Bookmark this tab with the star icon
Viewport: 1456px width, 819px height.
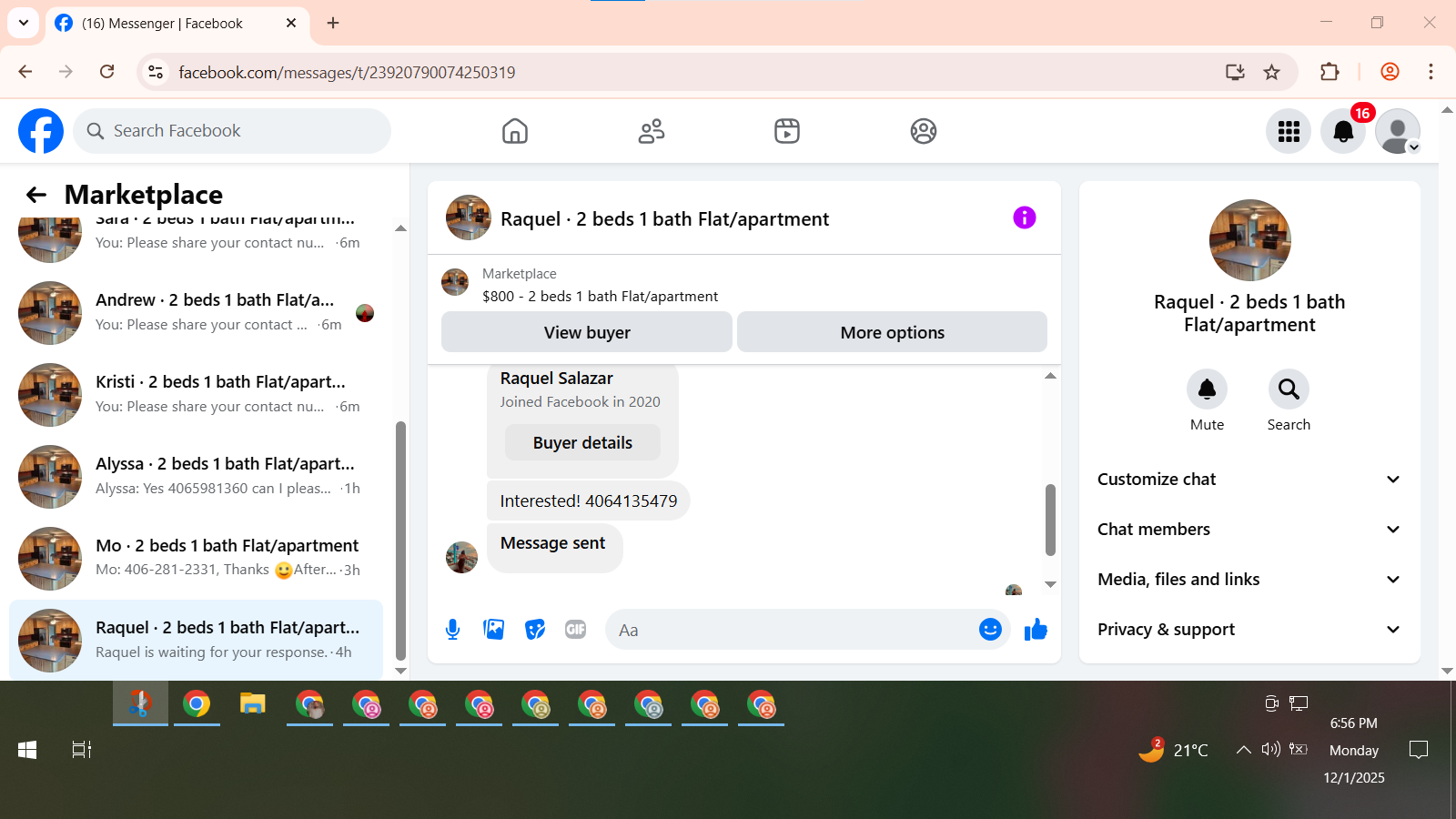coord(1272,72)
